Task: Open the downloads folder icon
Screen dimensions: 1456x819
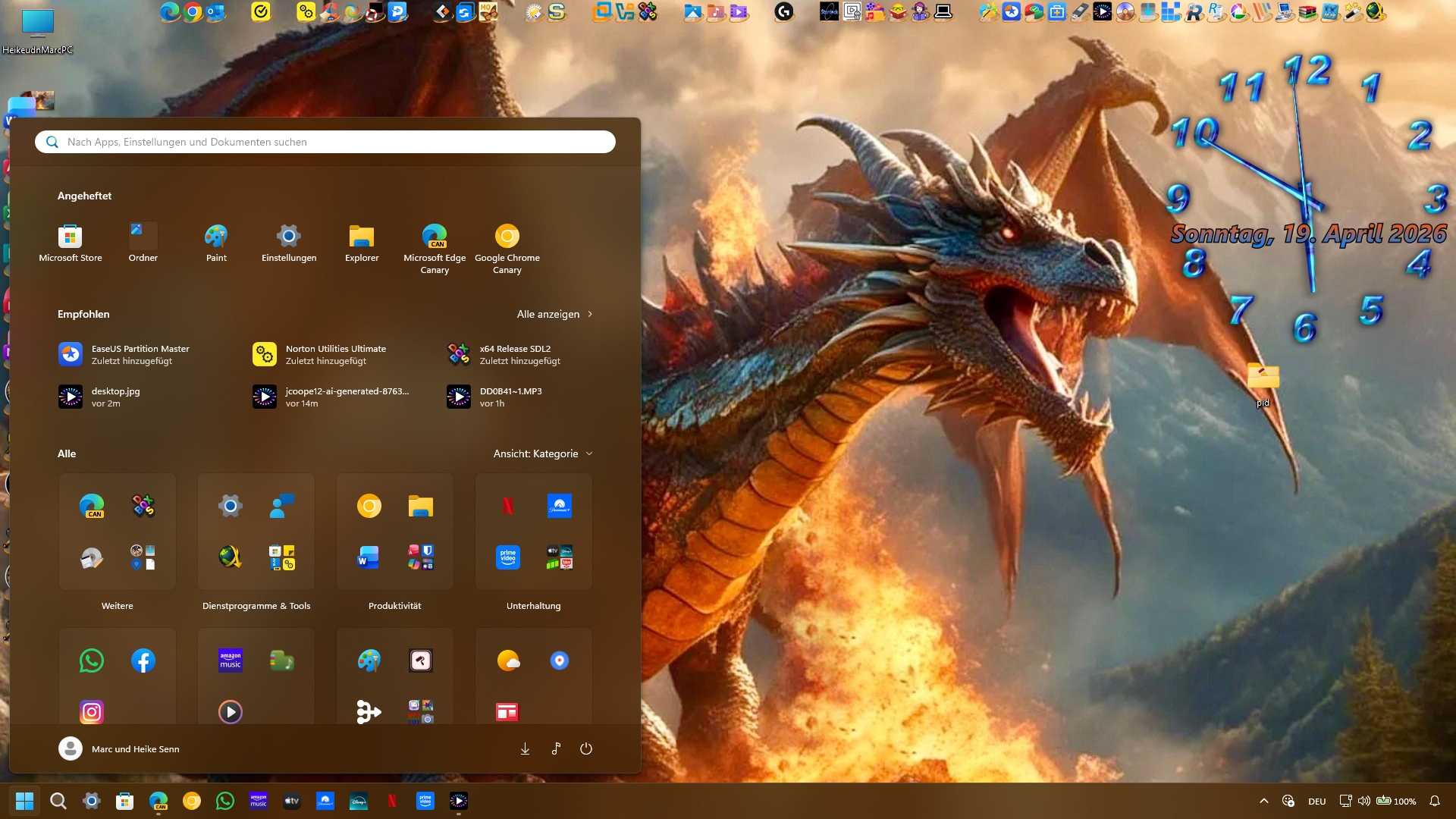Action: click(525, 748)
